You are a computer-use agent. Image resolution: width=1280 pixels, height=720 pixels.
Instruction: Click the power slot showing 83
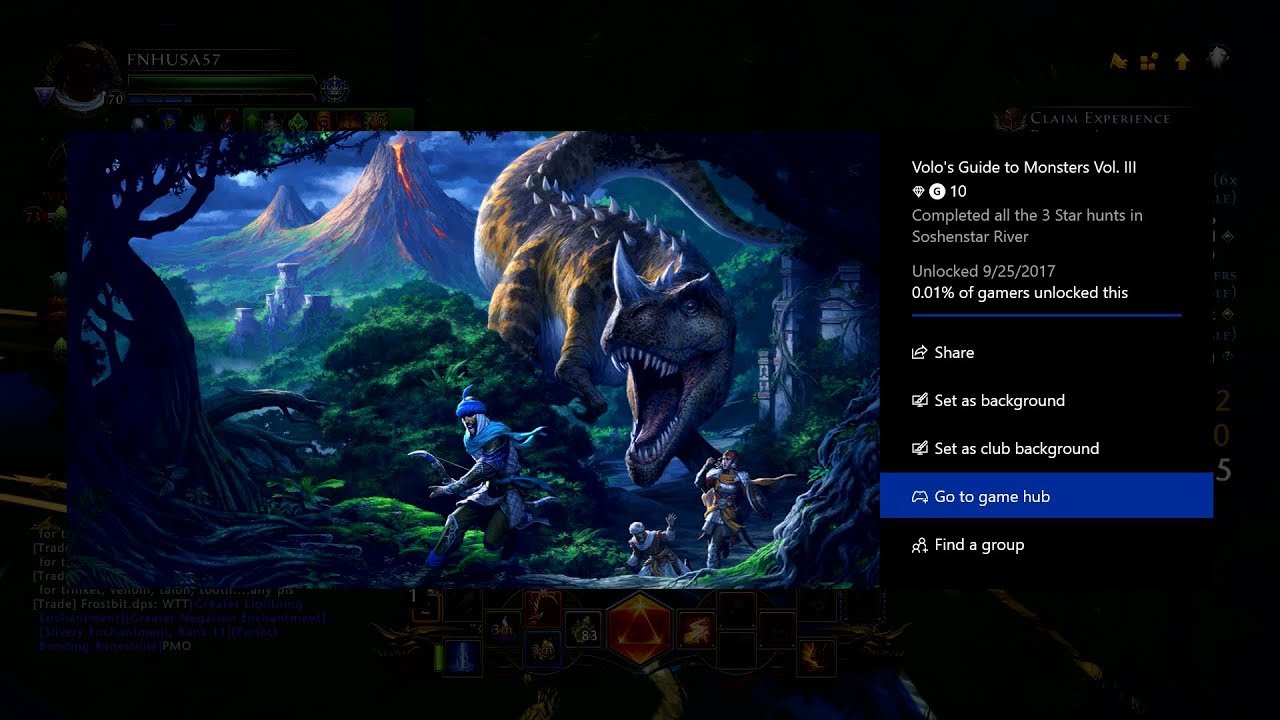pyautogui.click(x=583, y=629)
